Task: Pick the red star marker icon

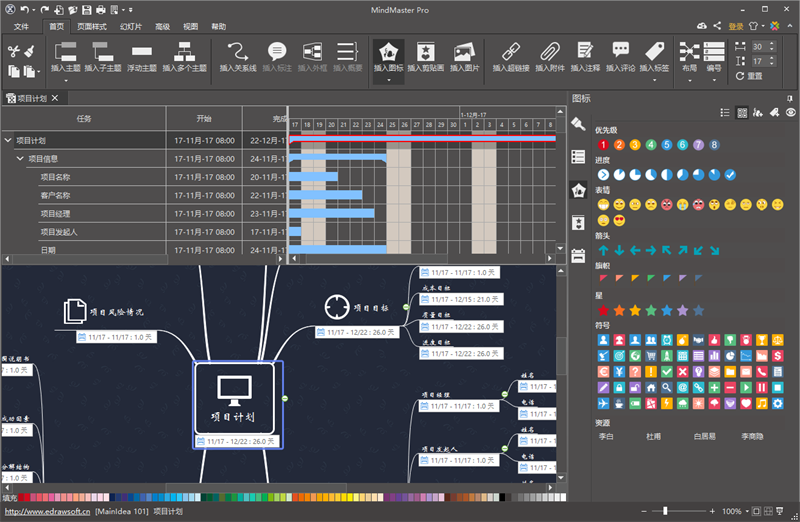Action: (603, 310)
